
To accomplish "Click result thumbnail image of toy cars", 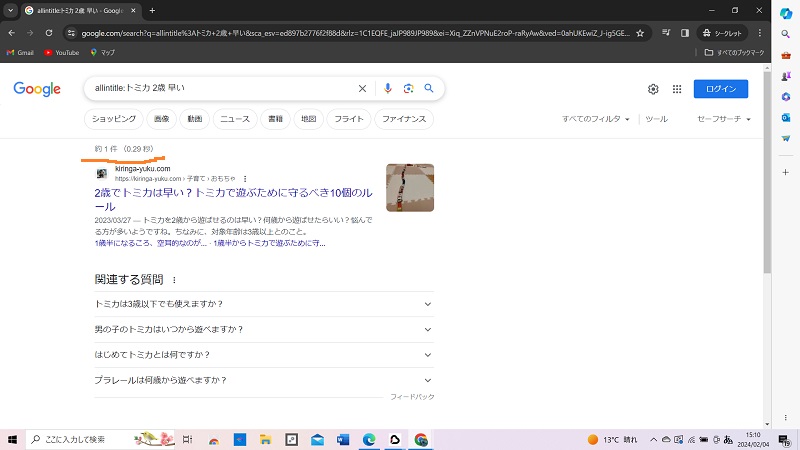I will [x=410, y=187].
